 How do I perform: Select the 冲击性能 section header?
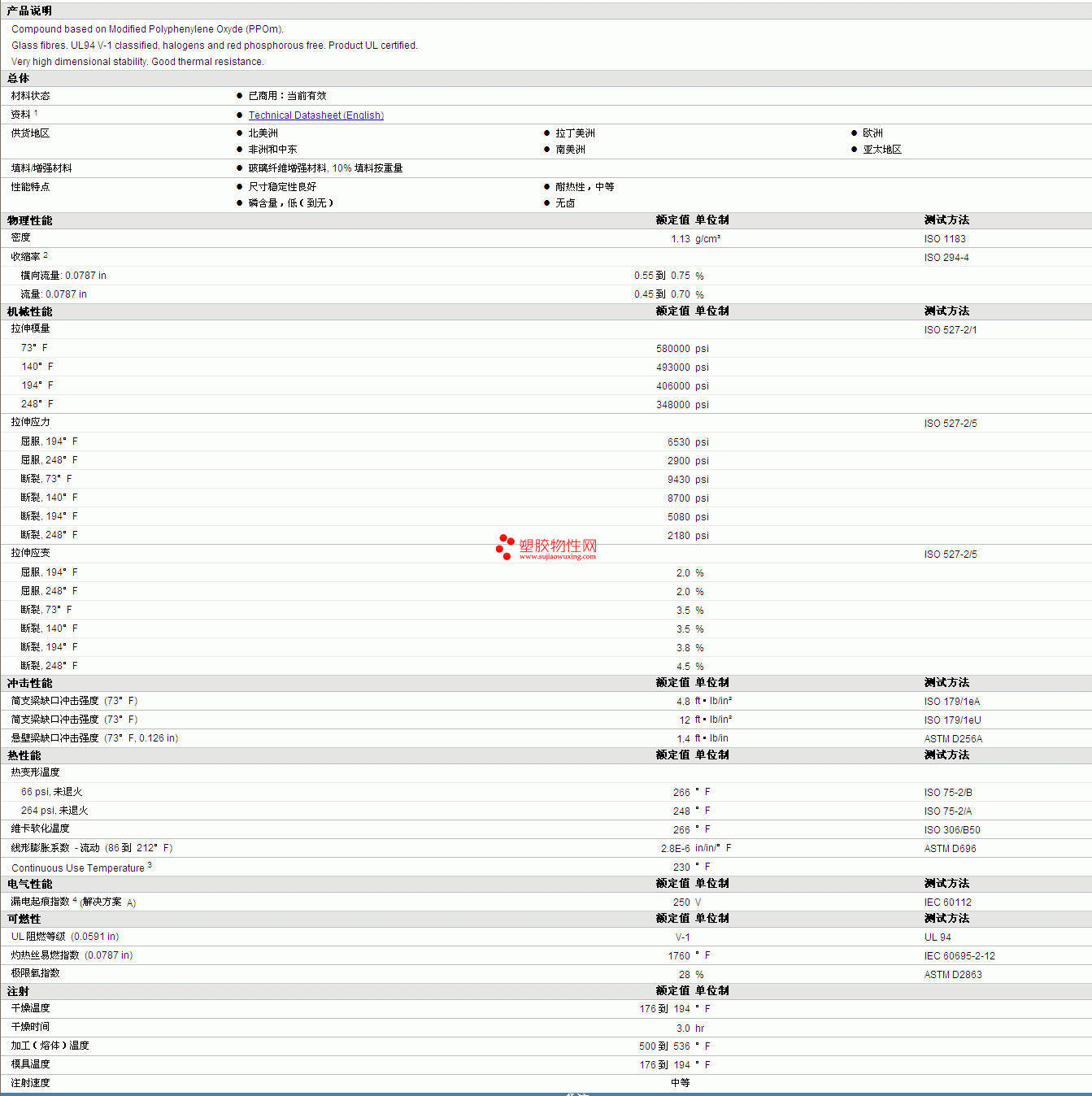coord(30,683)
